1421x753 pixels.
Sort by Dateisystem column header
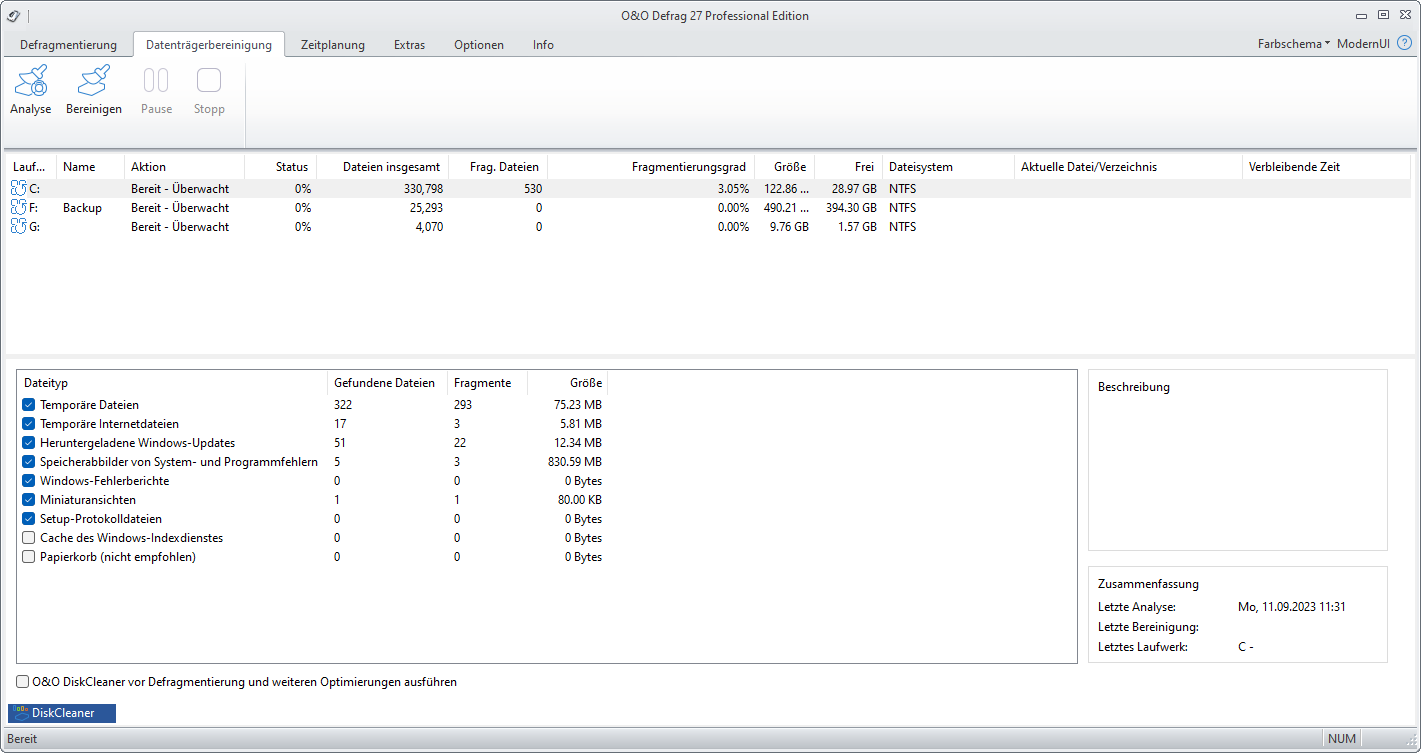(948, 167)
